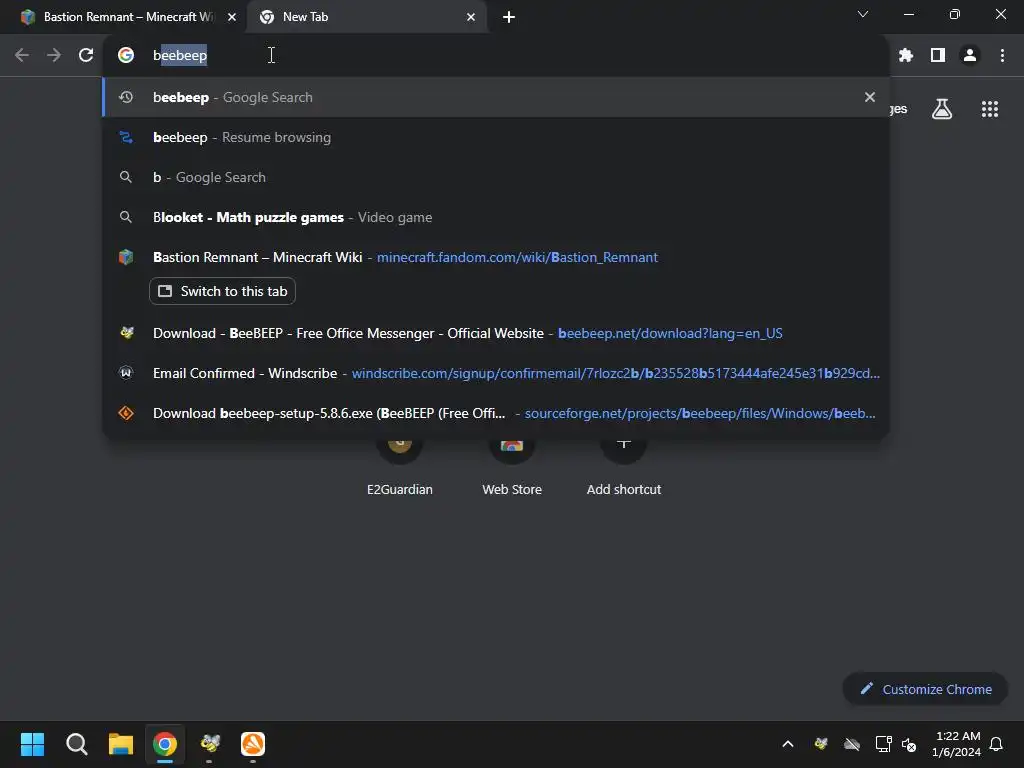The width and height of the screenshot is (1024, 768).
Task: Open the Search Labs flask icon
Action: pyautogui.click(x=942, y=109)
